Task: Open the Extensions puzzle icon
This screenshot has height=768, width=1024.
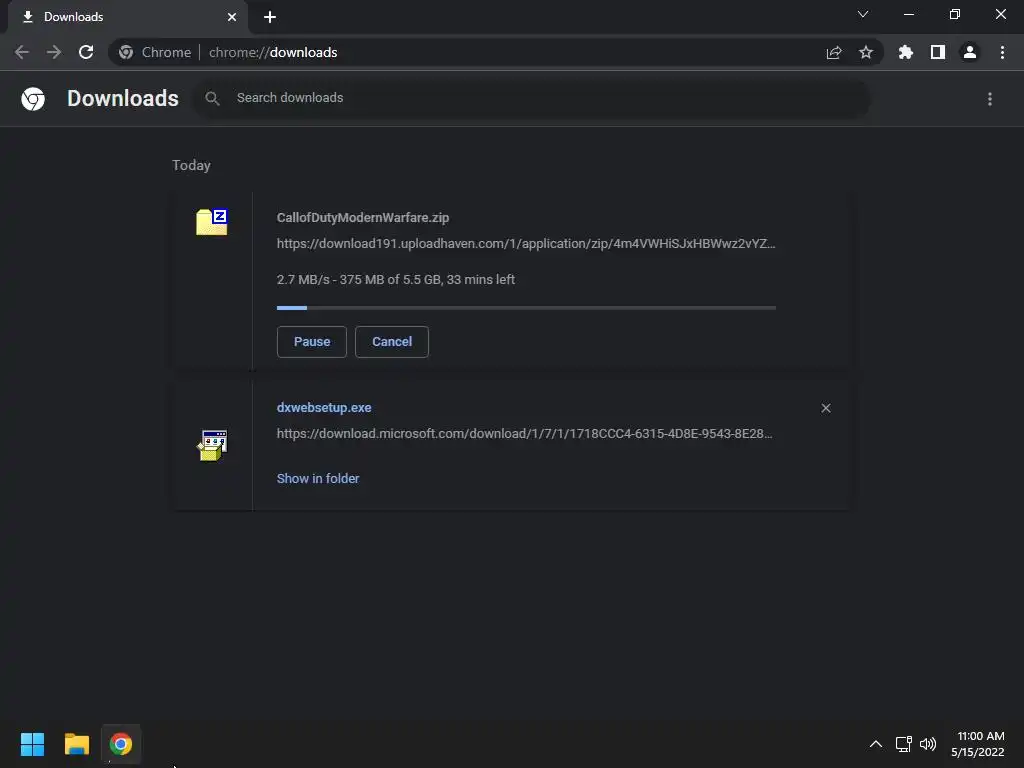Action: [906, 52]
